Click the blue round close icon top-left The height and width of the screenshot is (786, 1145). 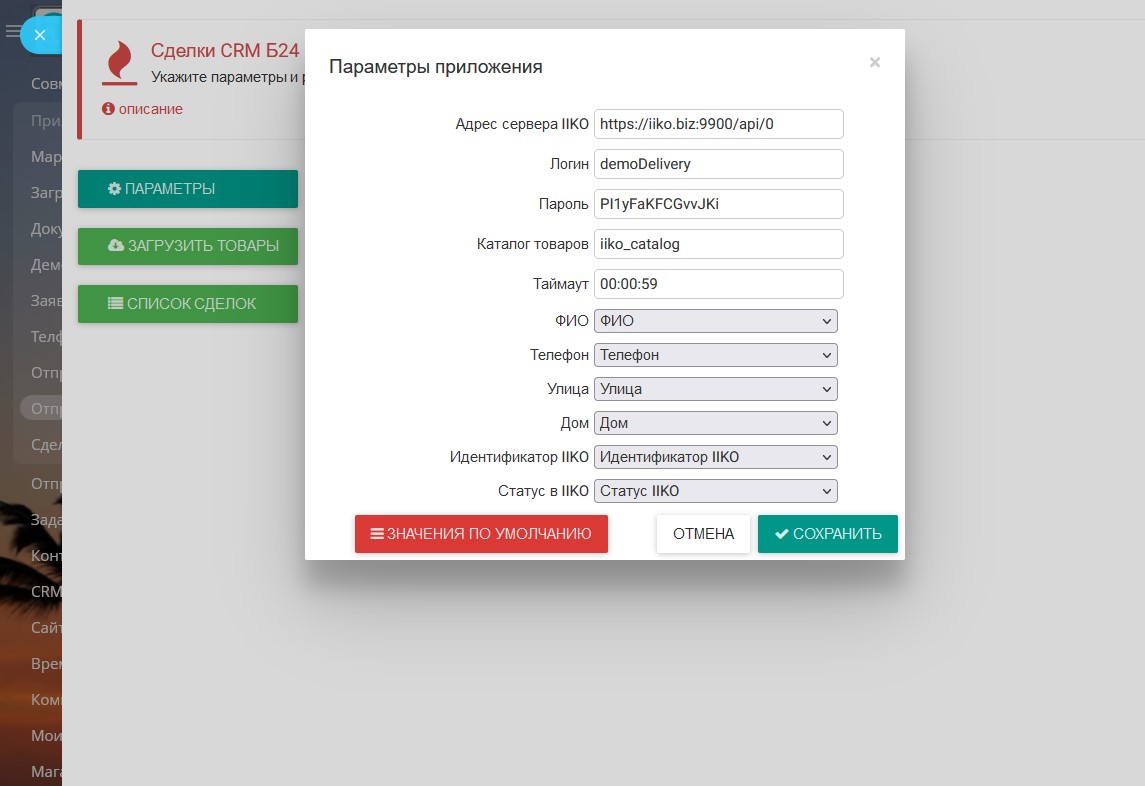40,34
